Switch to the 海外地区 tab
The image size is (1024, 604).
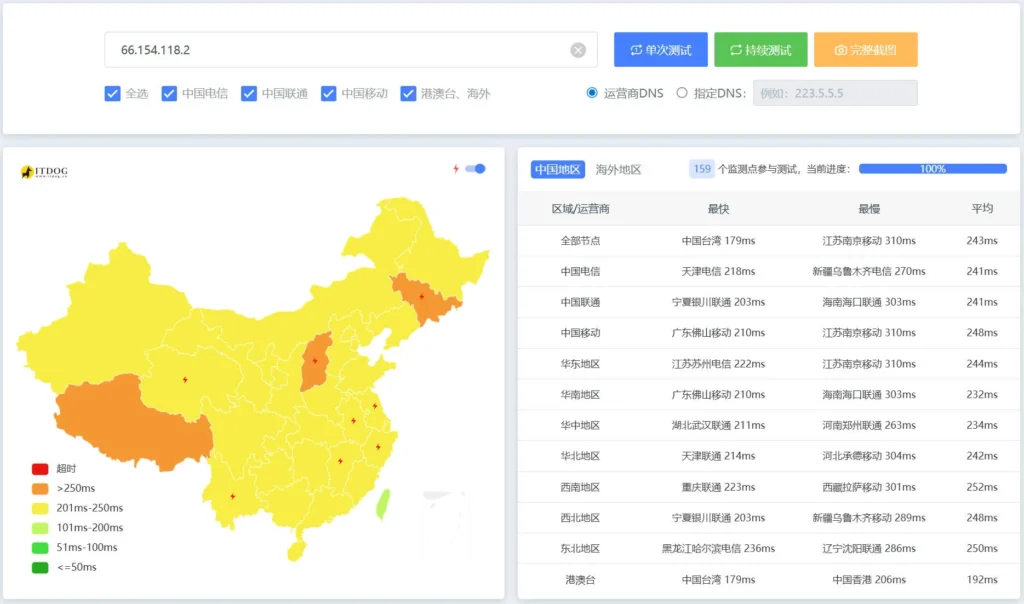[618, 169]
